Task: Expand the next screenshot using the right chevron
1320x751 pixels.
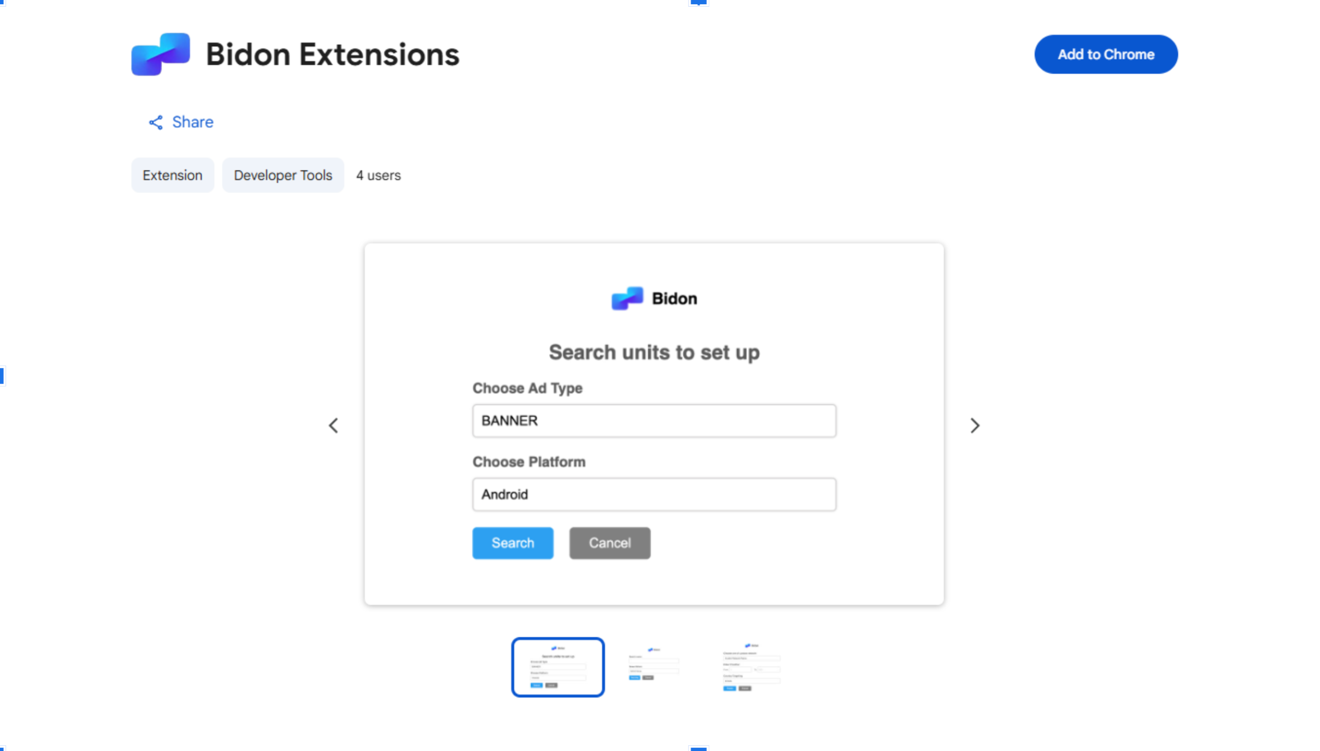Action: [x=975, y=425]
